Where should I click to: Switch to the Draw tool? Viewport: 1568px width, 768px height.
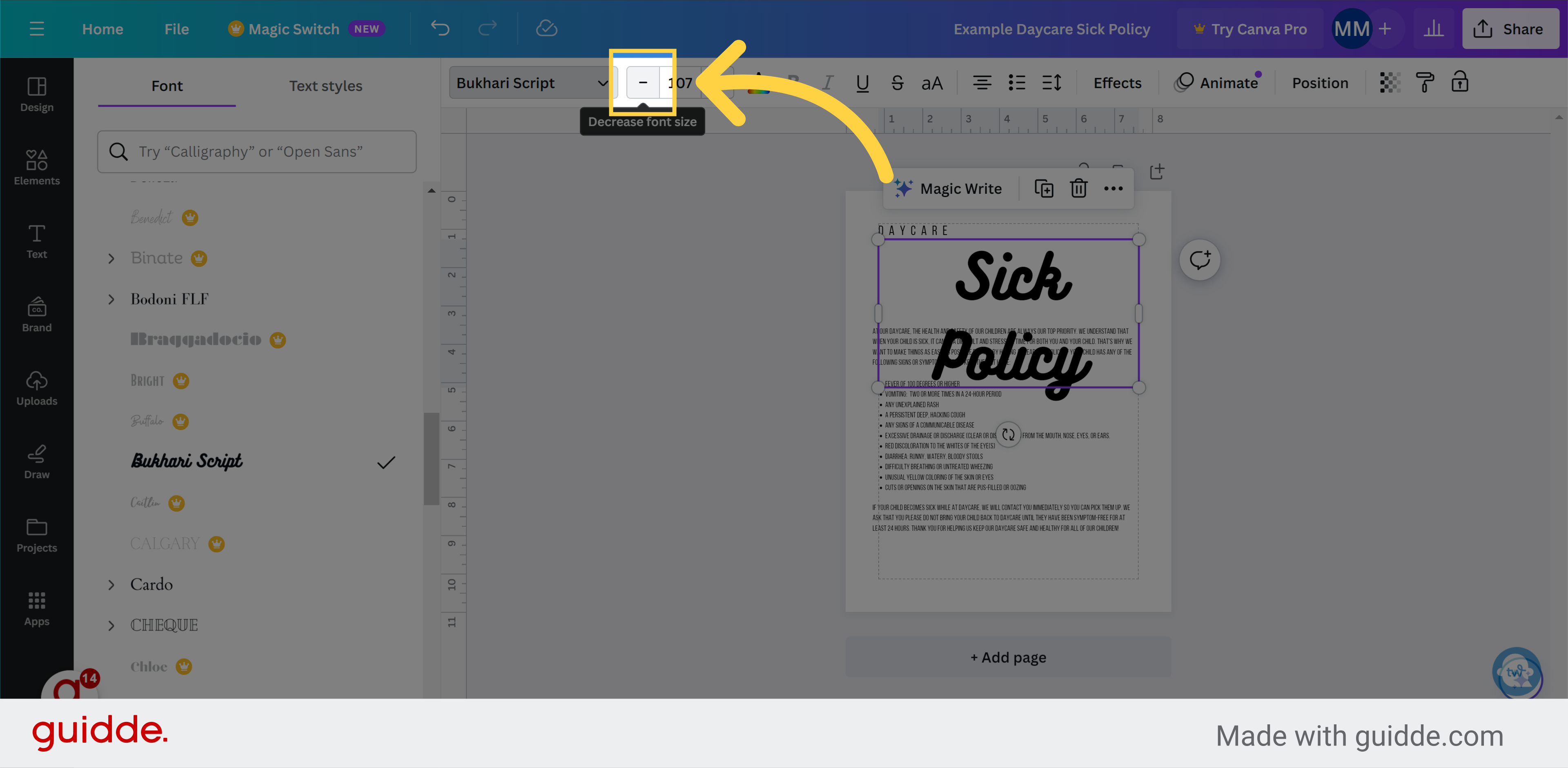(36, 460)
